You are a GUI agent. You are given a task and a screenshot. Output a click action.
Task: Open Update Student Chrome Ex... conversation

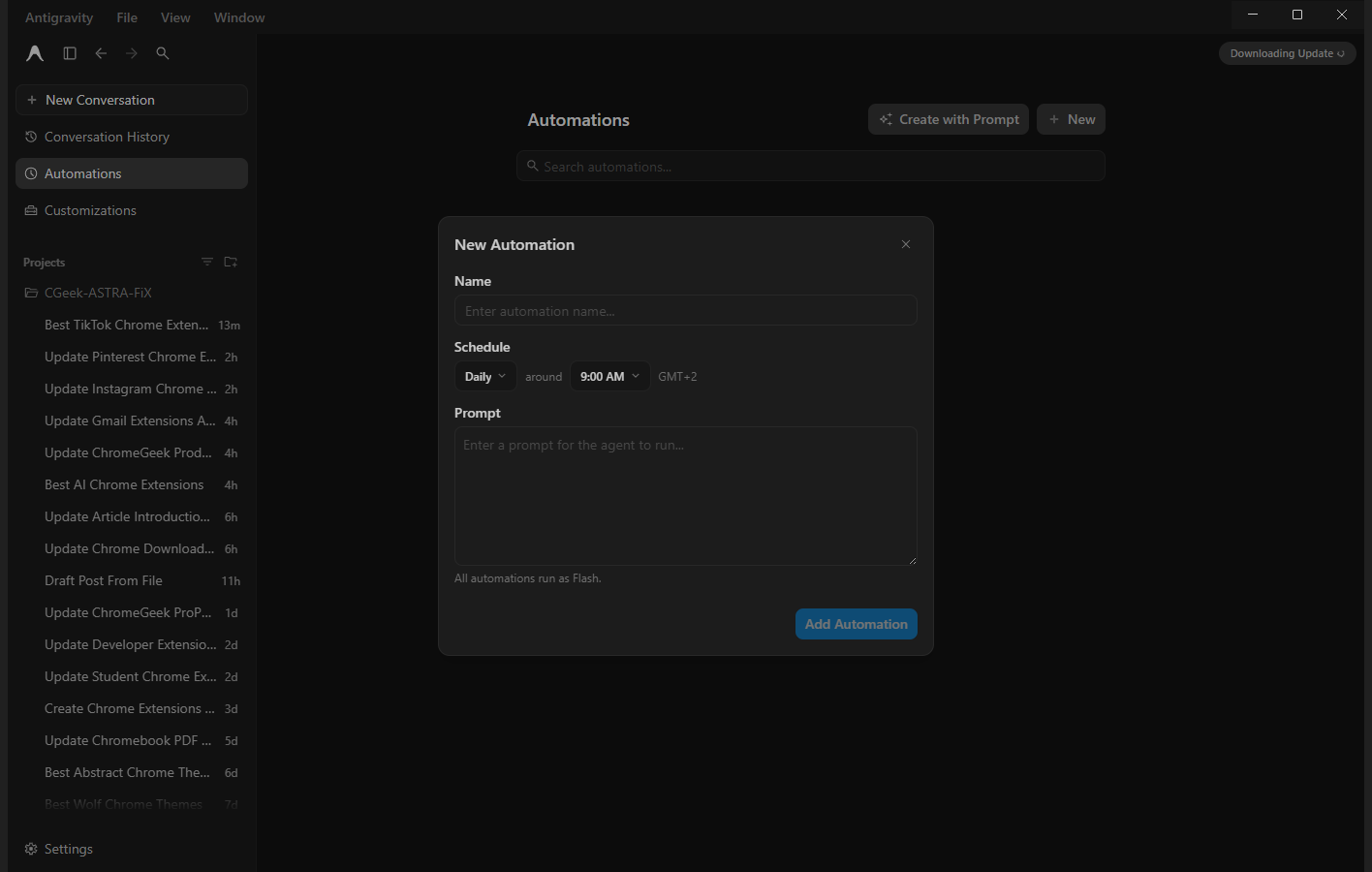(132, 676)
